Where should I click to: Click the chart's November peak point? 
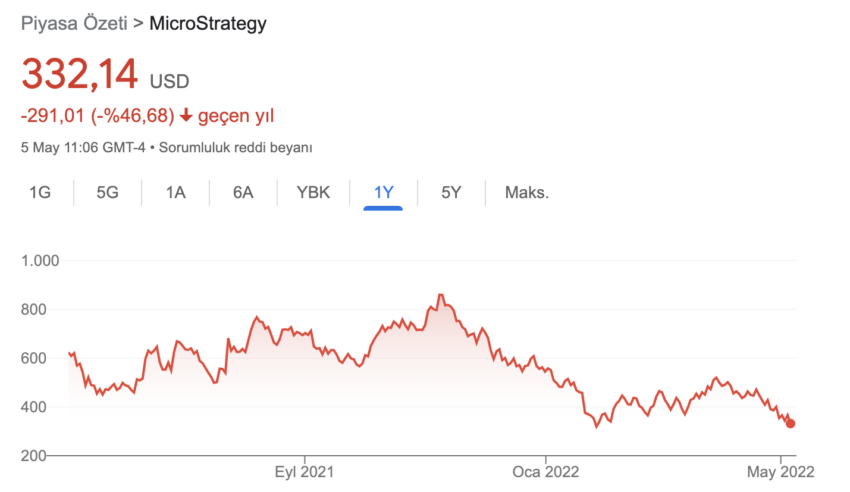click(441, 295)
